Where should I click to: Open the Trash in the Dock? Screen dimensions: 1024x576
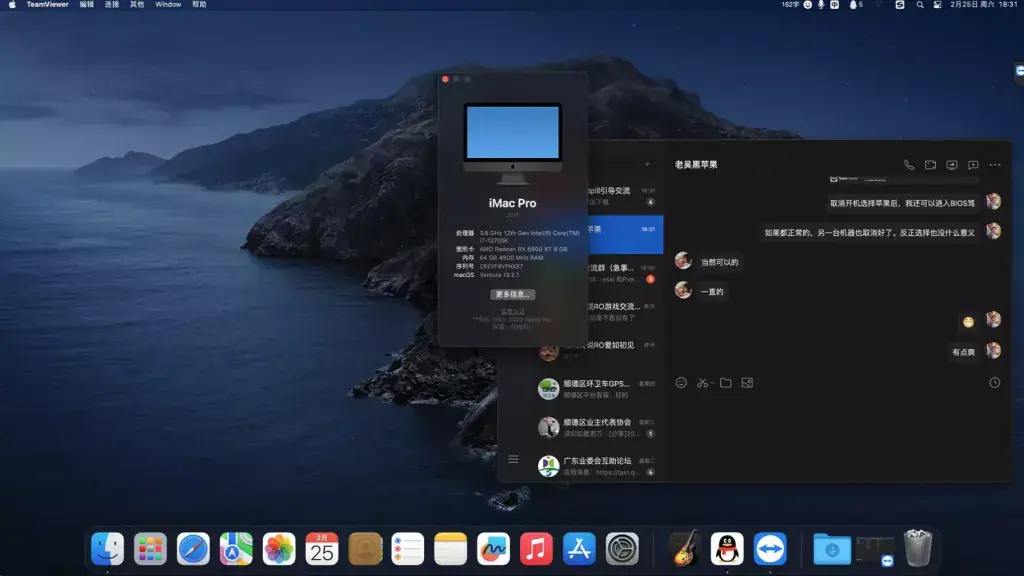(x=918, y=549)
